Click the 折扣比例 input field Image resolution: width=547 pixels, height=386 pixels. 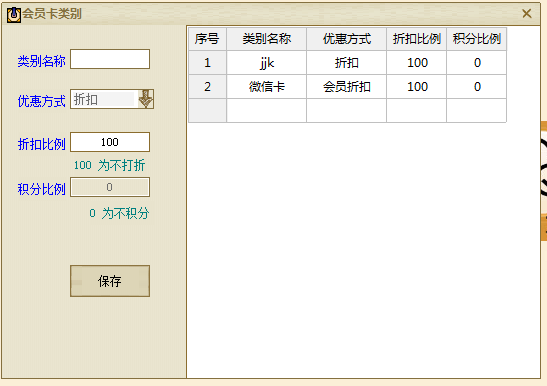110,142
